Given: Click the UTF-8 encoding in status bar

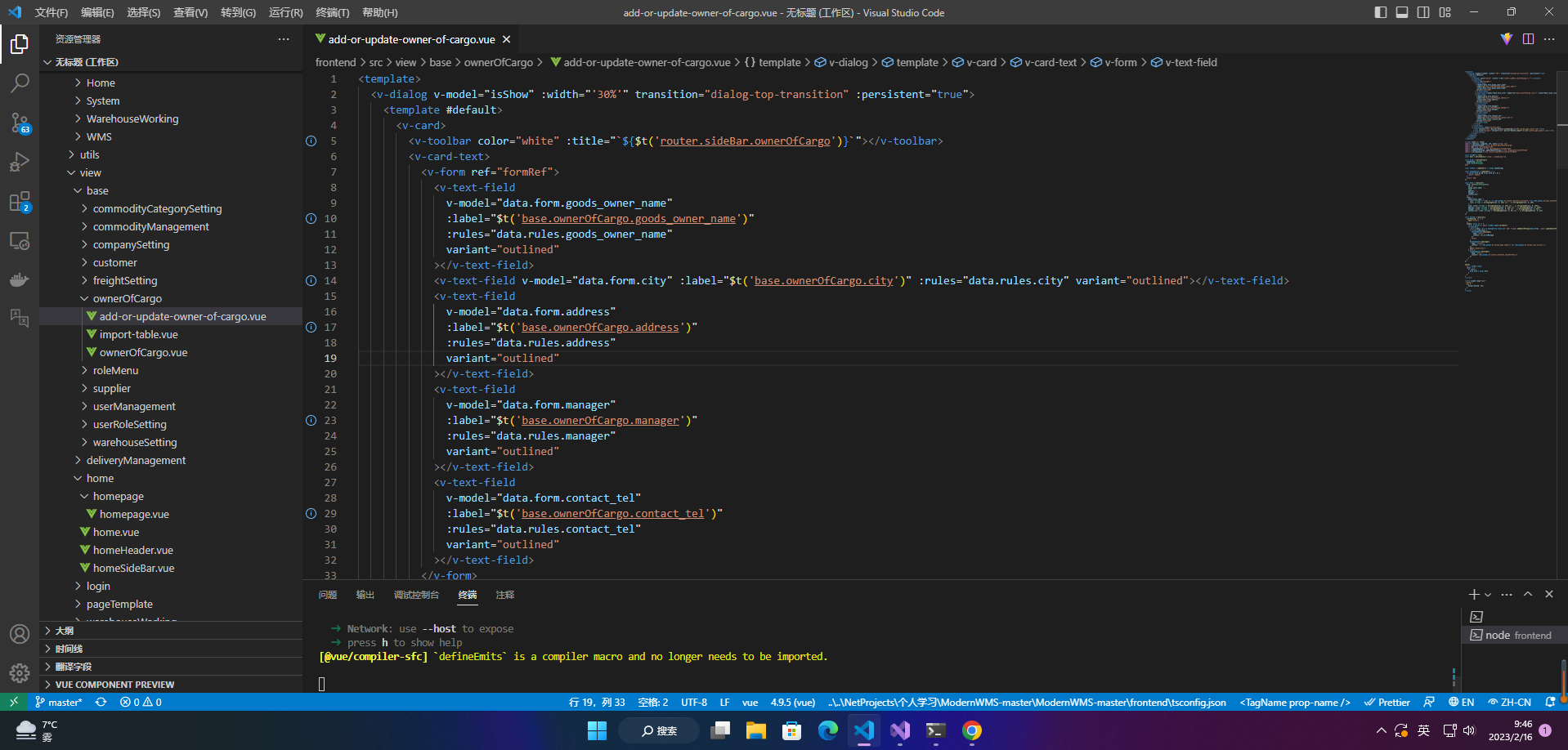Looking at the screenshot, I should [x=694, y=702].
